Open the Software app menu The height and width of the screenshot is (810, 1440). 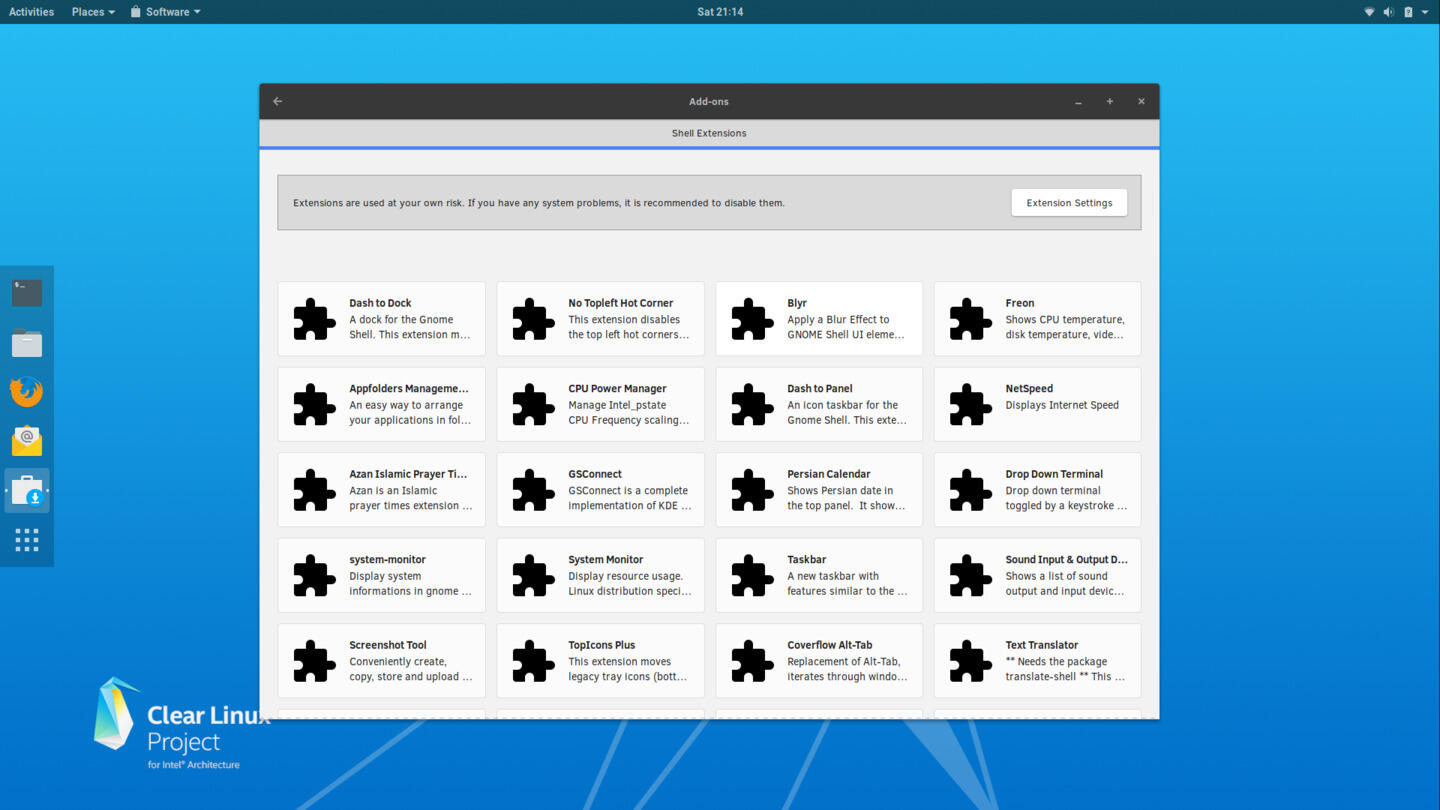pos(165,12)
